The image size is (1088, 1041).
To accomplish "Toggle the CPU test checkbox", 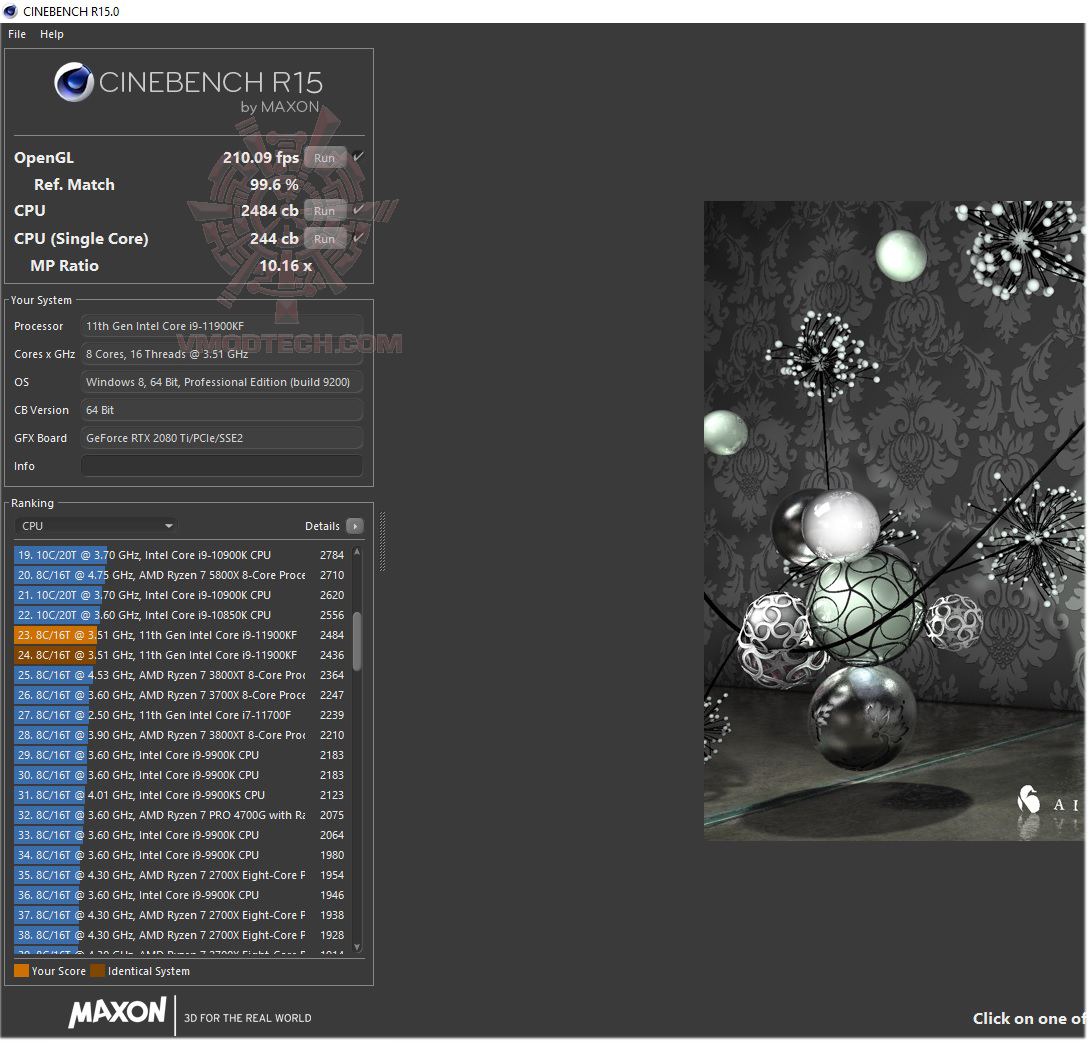I will tap(358, 210).
